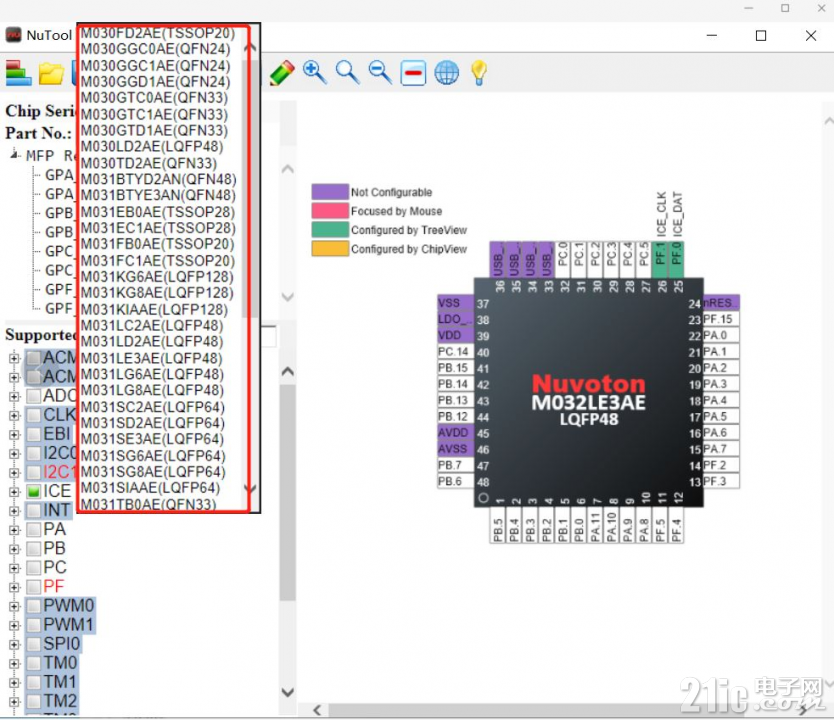Check the PB module checkbox

[x=34, y=549]
